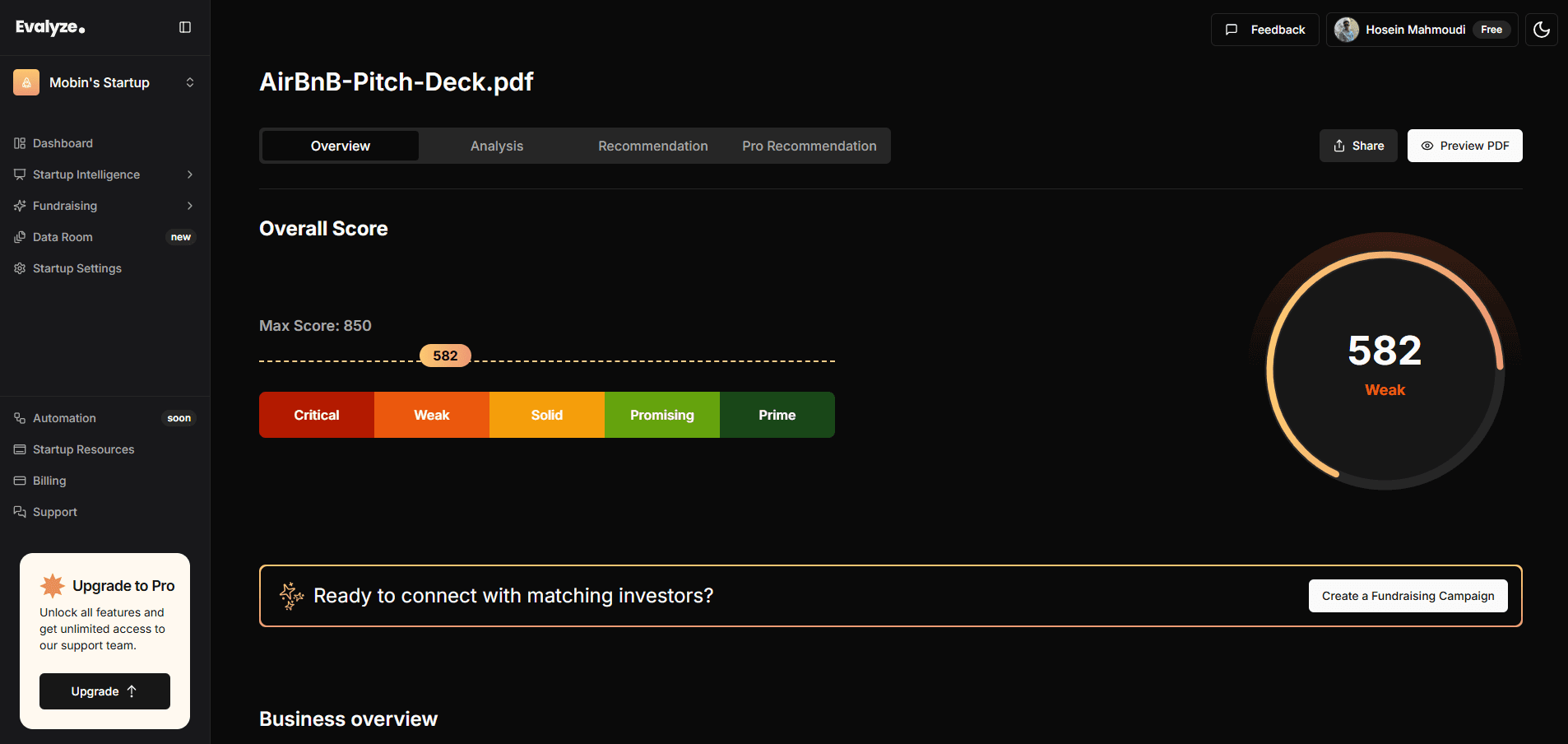Toggle dark mode moon icon
The width and height of the screenshot is (1568, 744).
click(1542, 30)
